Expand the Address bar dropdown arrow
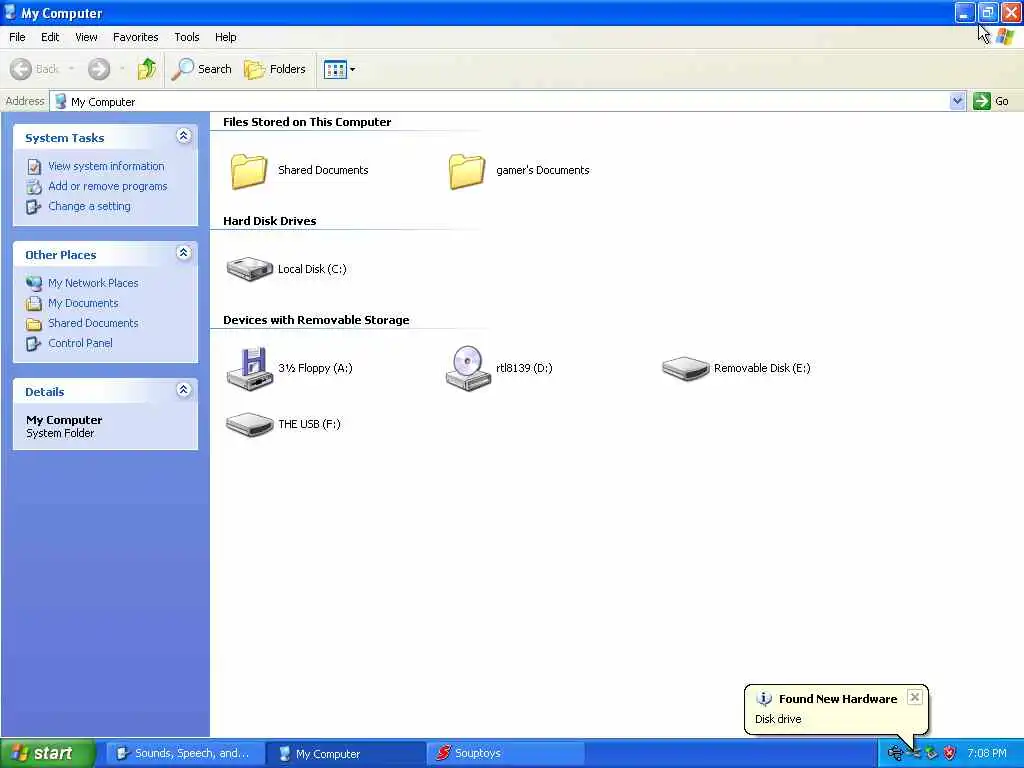 tap(957, 101)
